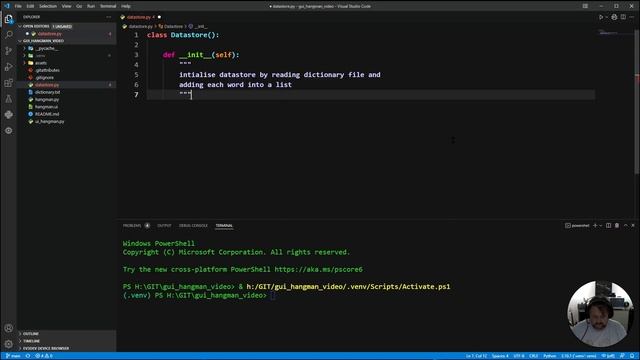Open the Edit menu
The height and width of the screenshot is (360, 640).
[30, 6]
